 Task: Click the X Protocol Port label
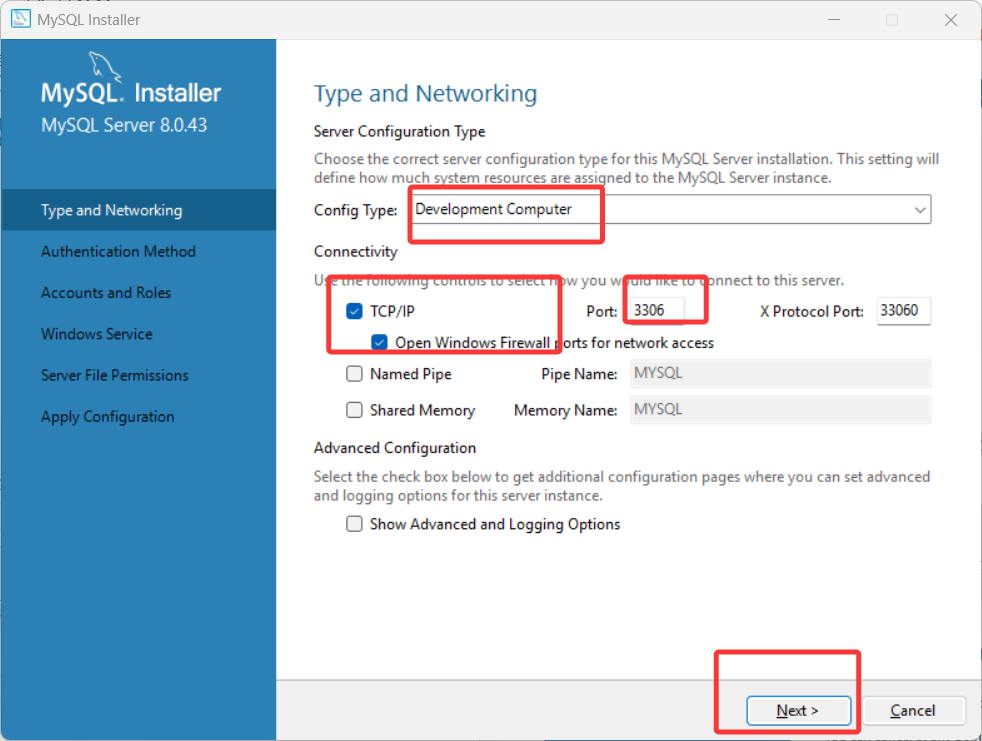(812, 311)
